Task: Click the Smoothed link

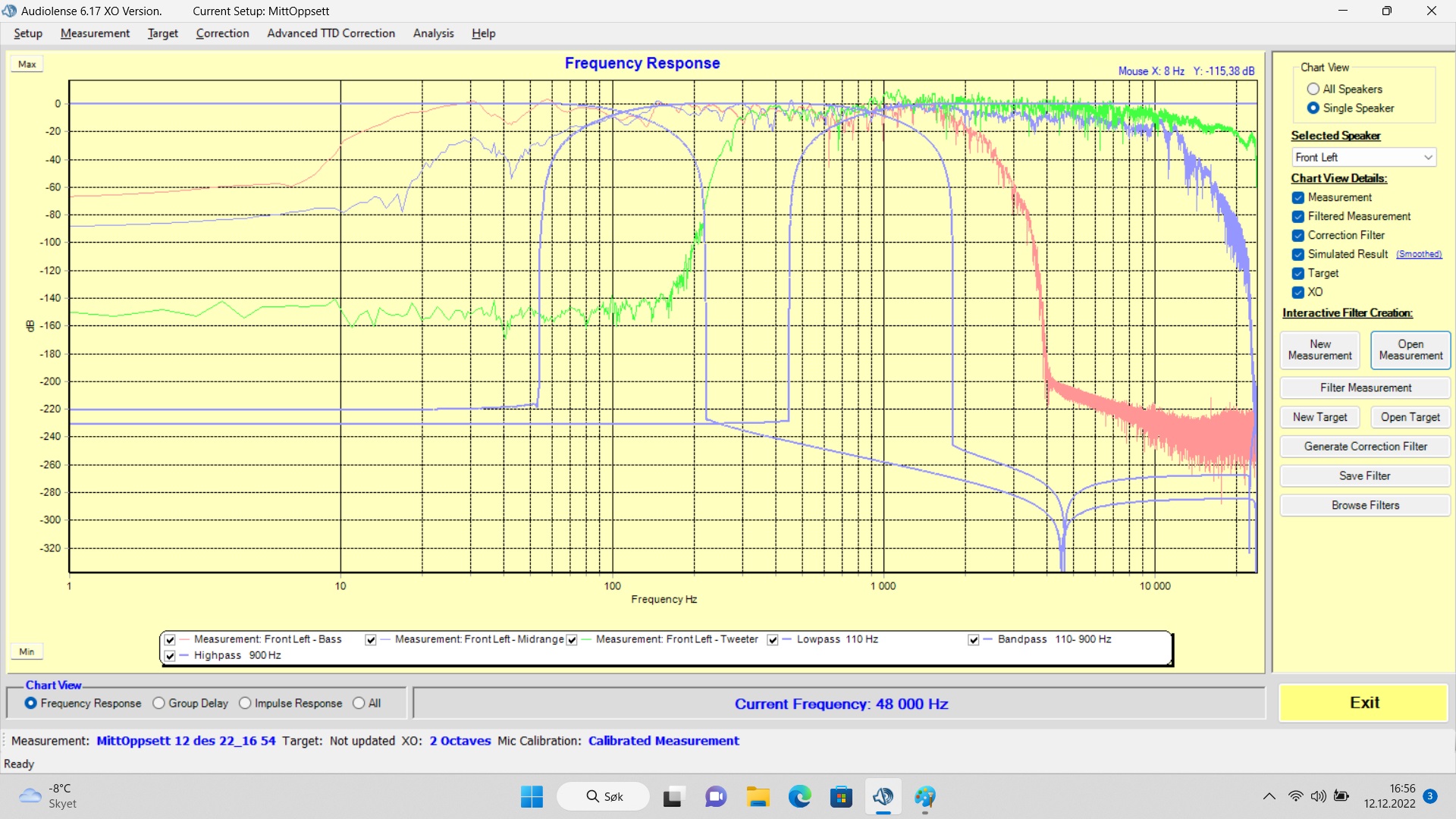Action: pos(1418,255)
